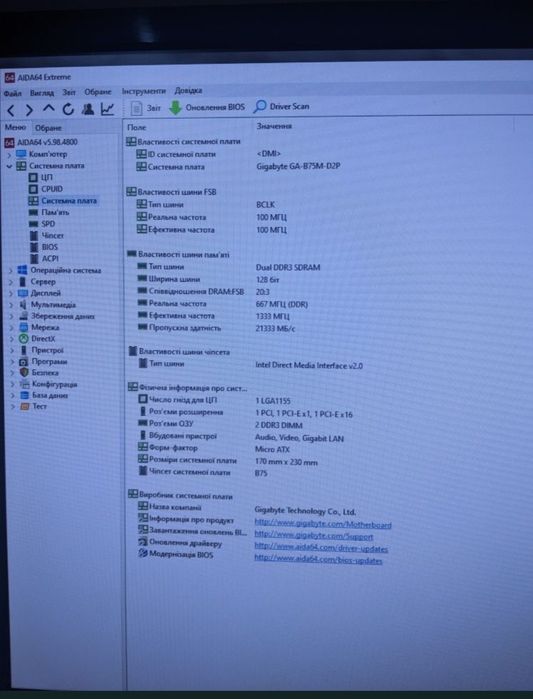533x699 pixels.
Task: Click the Forward navigation arrow
Action: [29, 110]
